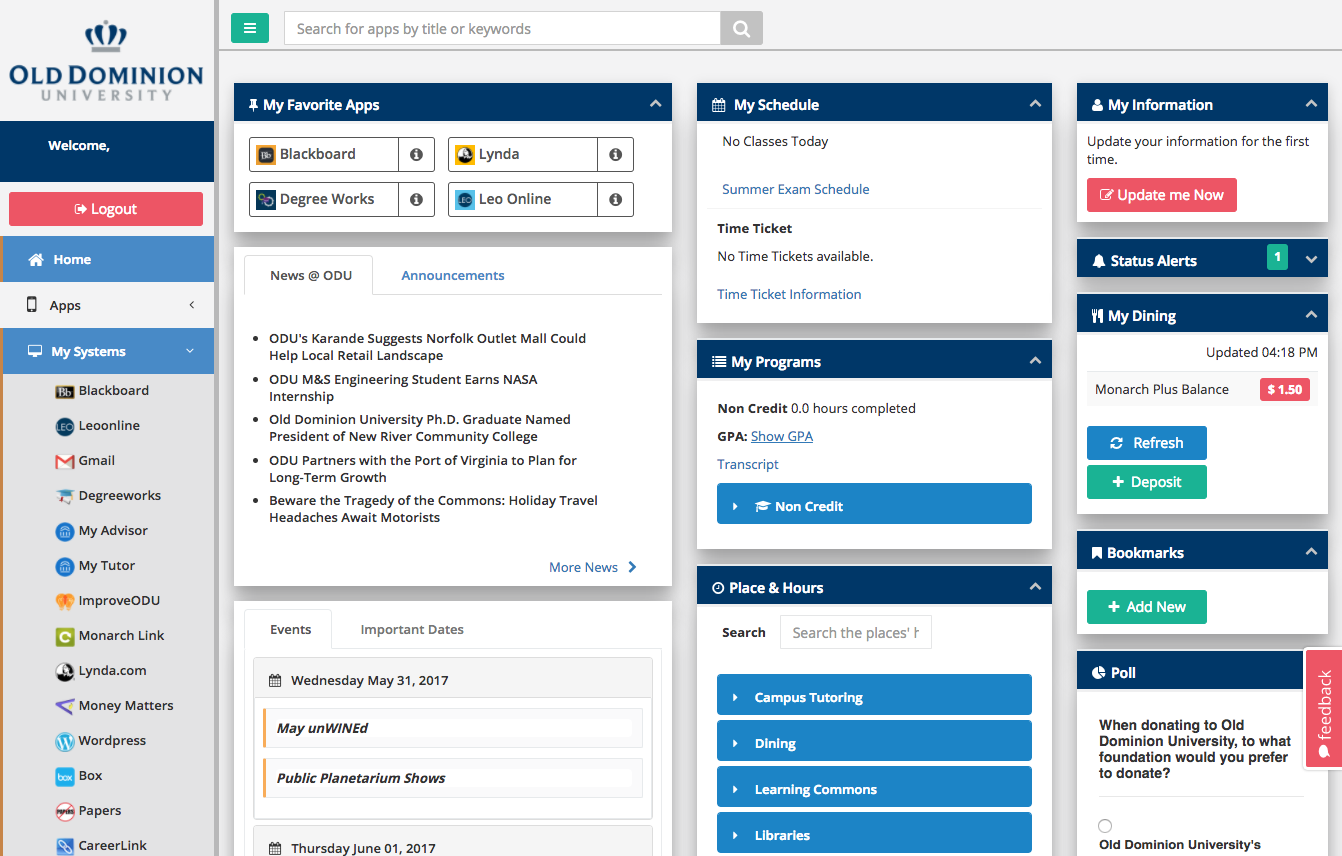1342x856 pixels.
Task: Click the Search the places input field
Action: (x=855, y=633)
